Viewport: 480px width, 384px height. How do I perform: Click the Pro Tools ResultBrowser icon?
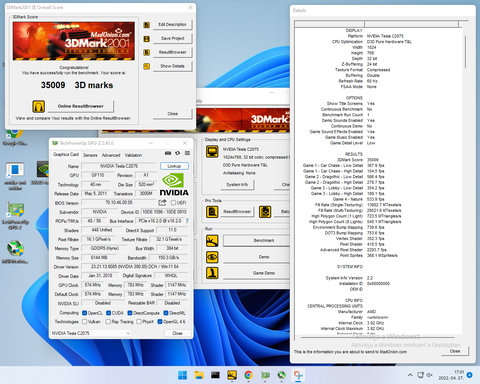point(212,212)
